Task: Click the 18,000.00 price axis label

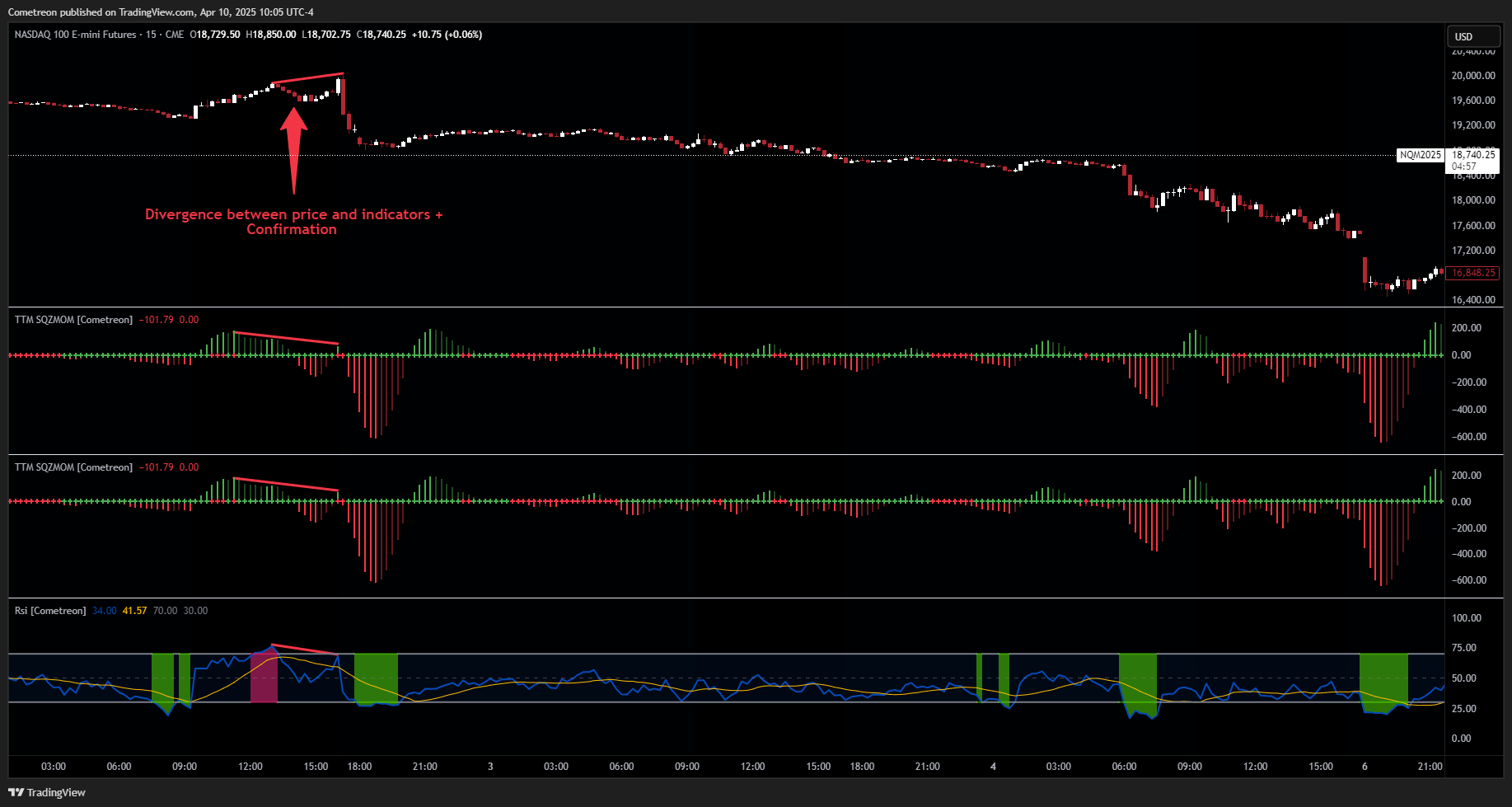Action: pyautogui.click(x=1473, y=200)
